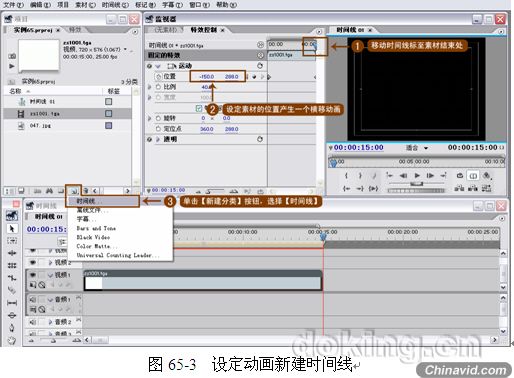Mute the 音频1 track speaker
This screenshot has height=378, width=514.
coord(33,300)
